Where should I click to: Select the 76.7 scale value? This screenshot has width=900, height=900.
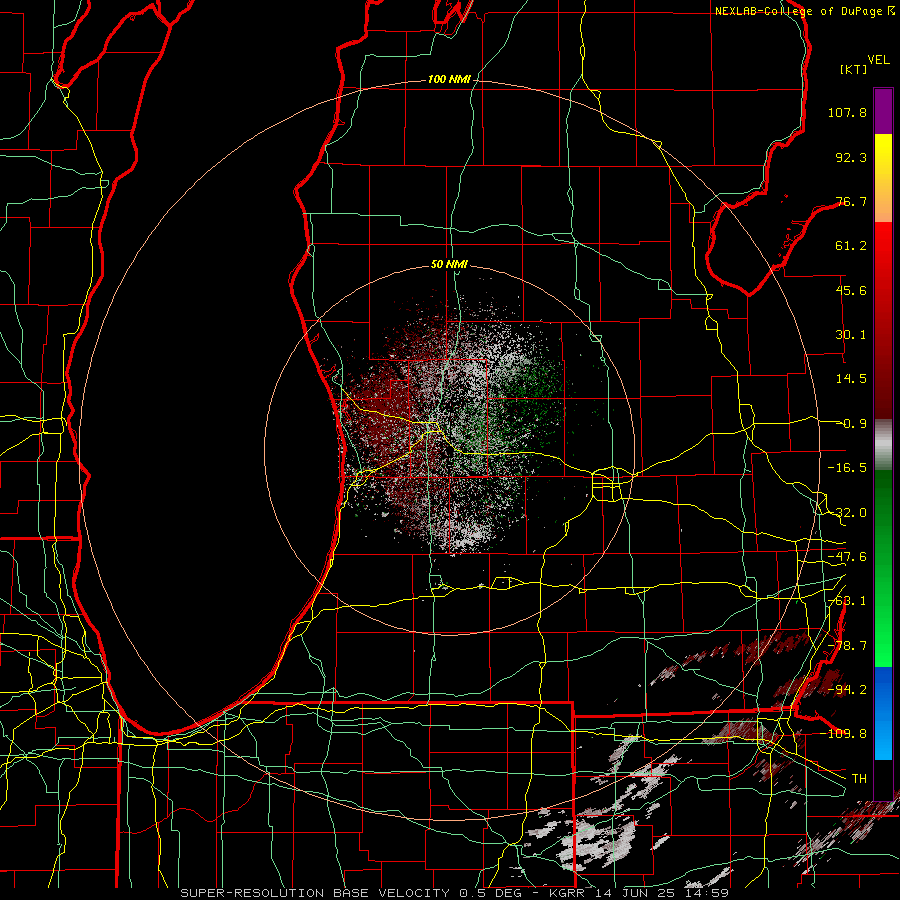click(851, 201)
